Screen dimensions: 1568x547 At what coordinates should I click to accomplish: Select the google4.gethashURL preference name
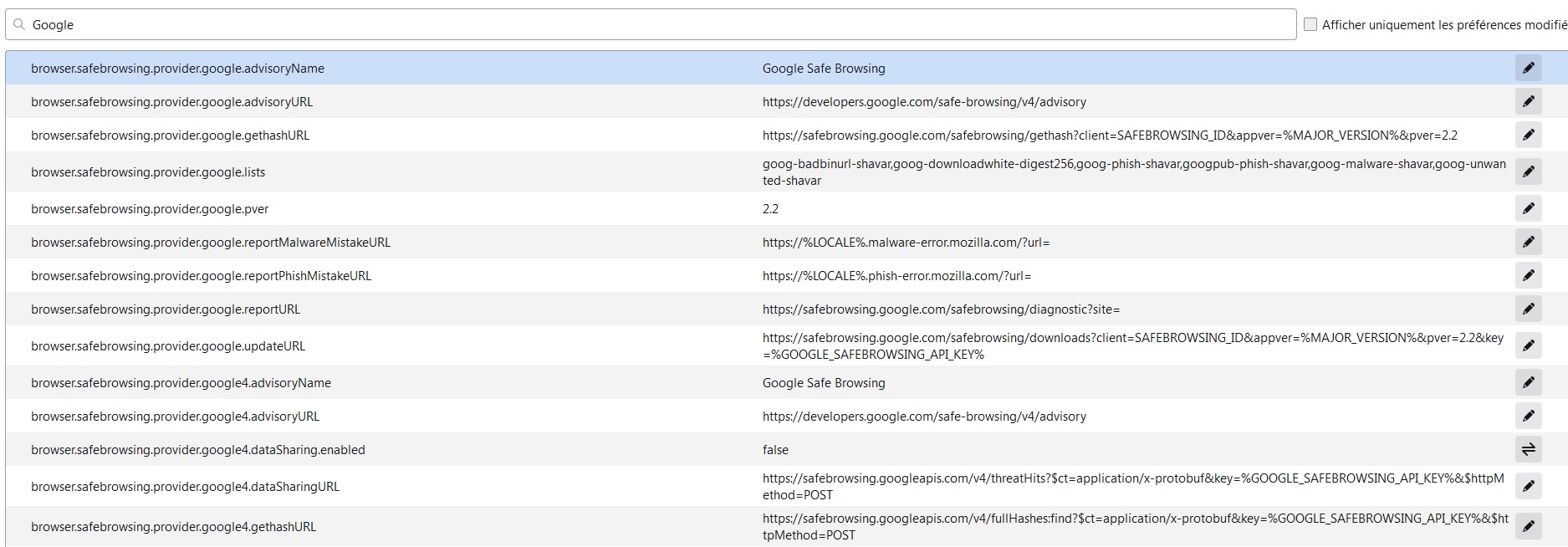tap(173, 527)
